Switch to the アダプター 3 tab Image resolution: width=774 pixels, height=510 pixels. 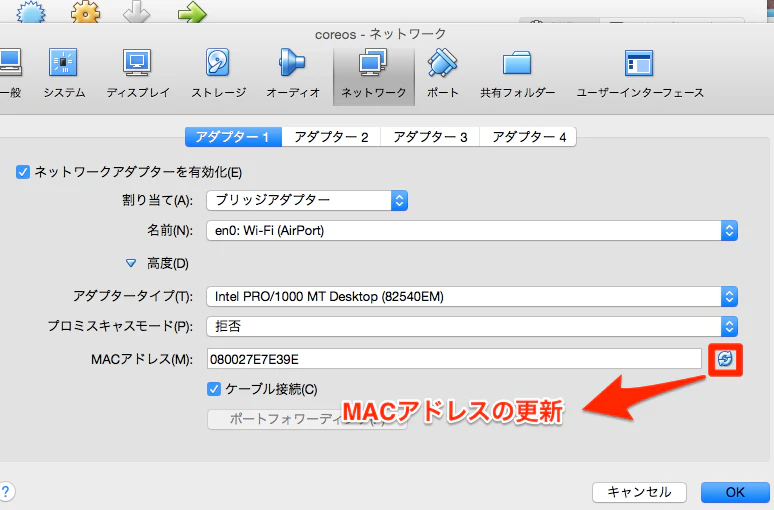tap(430, 137)
